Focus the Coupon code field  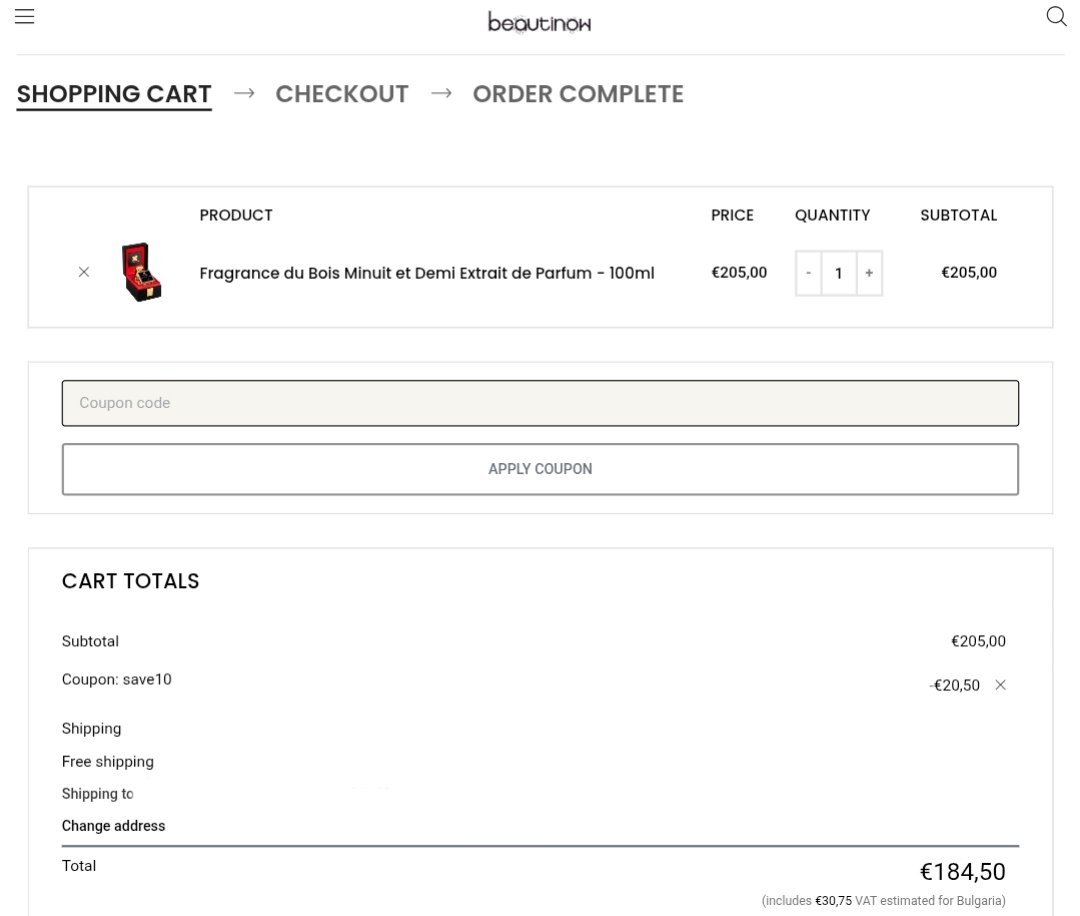coord(540,403)
